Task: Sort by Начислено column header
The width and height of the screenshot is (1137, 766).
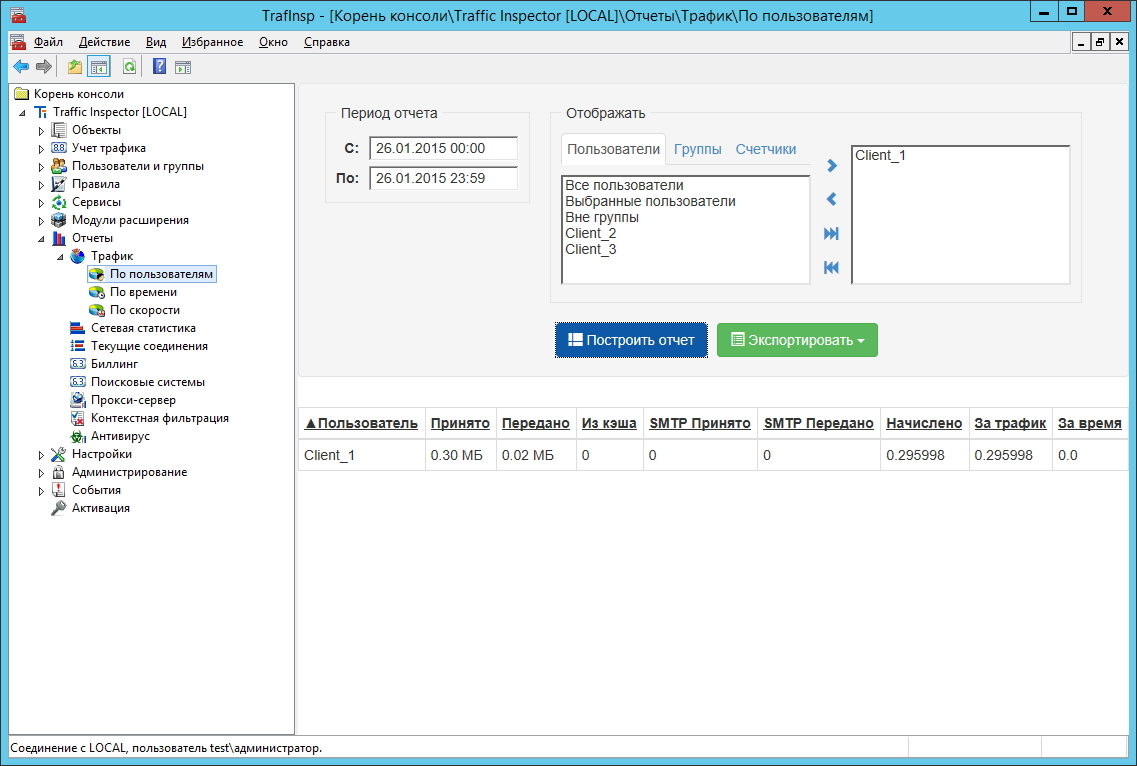Action: point(924,423)
